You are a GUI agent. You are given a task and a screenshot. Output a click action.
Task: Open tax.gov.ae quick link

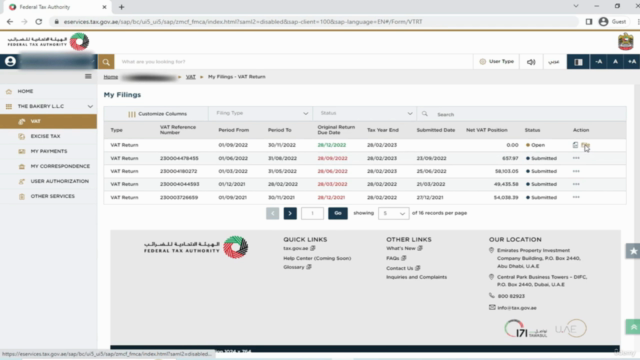click(x=299, y=248)
